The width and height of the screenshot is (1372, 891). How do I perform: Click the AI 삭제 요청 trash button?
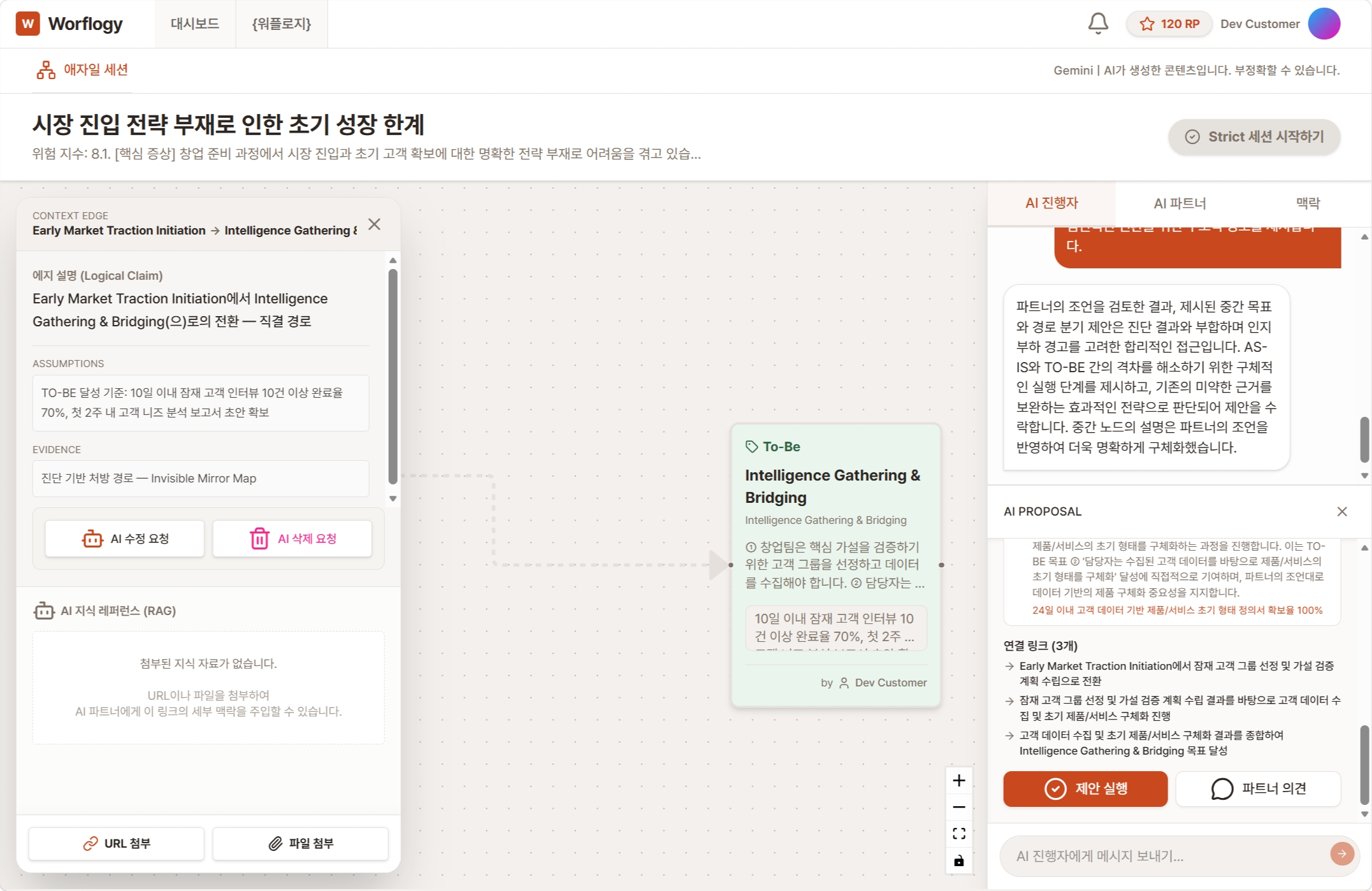292,539
